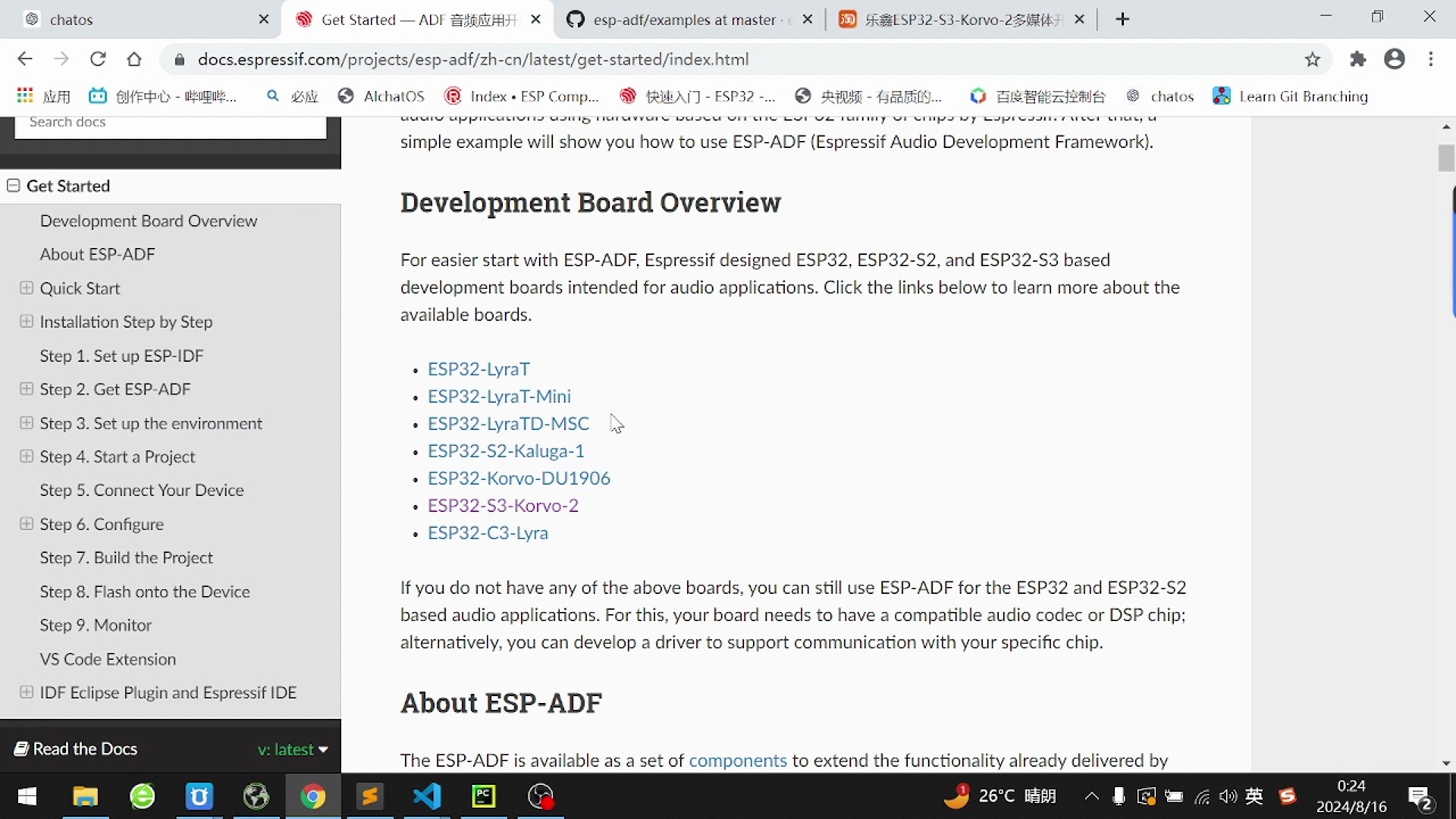Close the chatos tab
Viewport: 1456px width, 819px height.
point(264,20)
